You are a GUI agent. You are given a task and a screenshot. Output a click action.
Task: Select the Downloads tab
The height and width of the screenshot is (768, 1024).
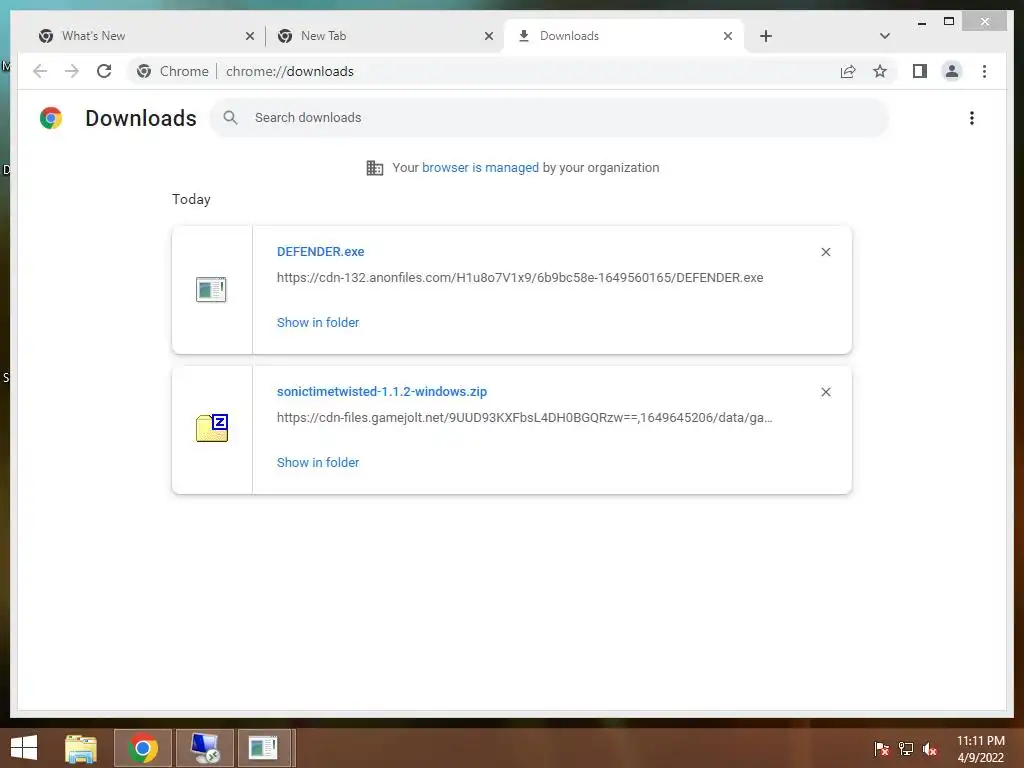(623, 36)
